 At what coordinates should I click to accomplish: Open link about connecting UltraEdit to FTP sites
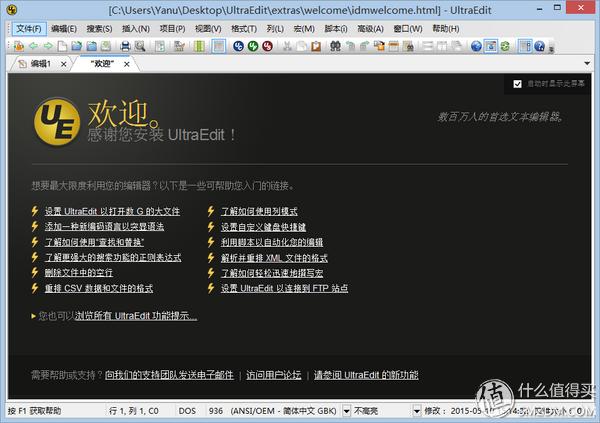click(x=284, y=288)
